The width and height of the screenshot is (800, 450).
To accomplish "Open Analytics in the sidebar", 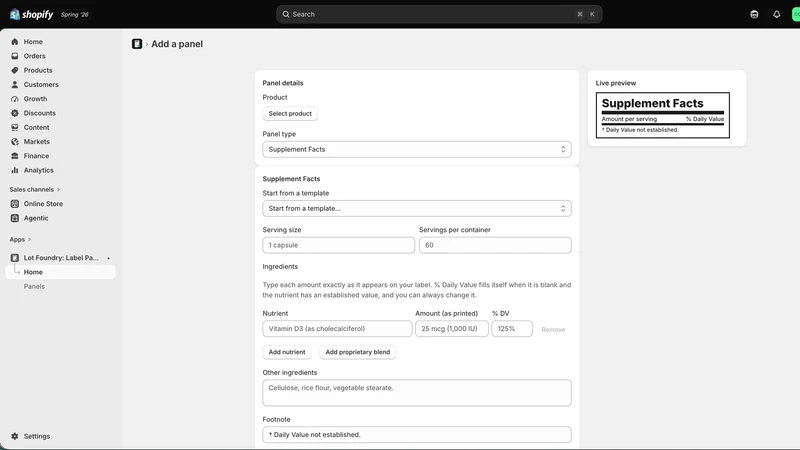I will point(38,170).
